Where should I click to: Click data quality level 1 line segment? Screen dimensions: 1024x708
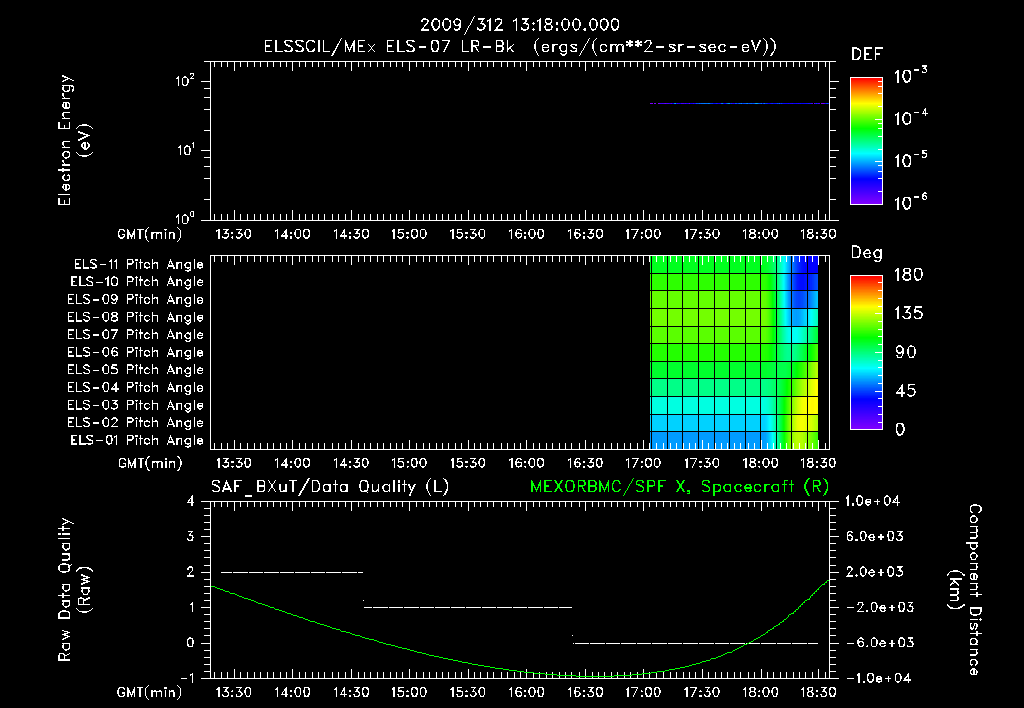(468, 607)
